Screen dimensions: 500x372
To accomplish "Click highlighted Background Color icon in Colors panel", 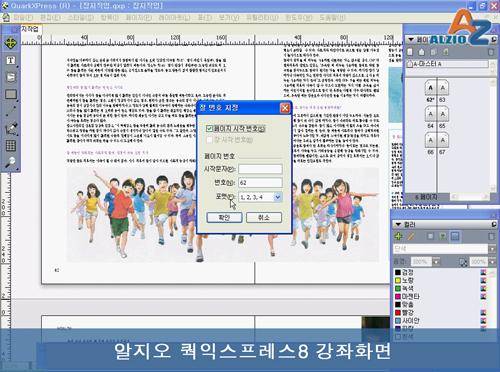I will click(x=455, y=236).
